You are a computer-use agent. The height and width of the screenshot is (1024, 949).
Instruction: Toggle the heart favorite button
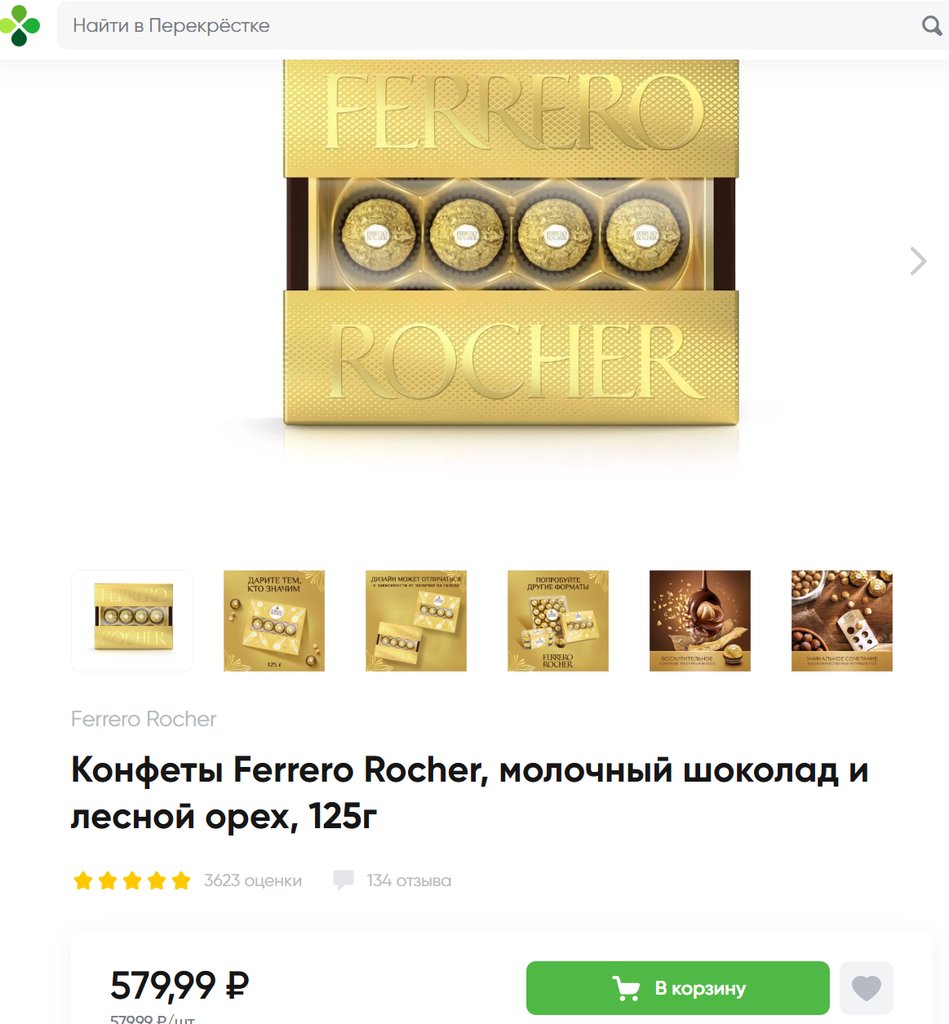[867, 987]
